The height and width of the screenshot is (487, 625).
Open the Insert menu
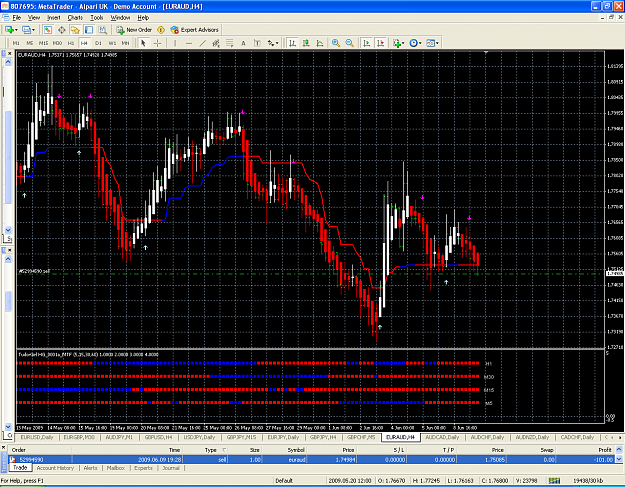point(53,18)
